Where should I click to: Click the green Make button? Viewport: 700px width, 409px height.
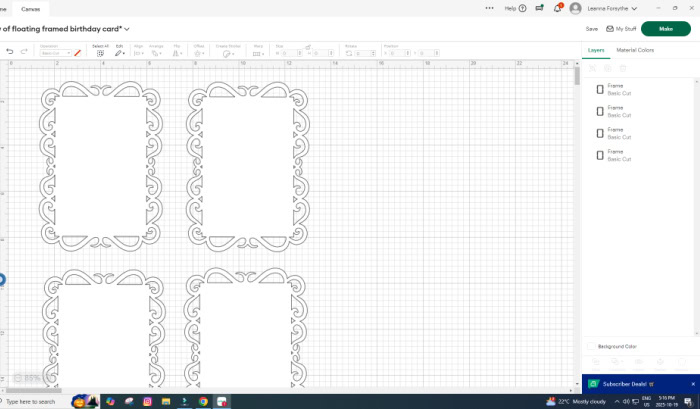click(666, 29)
